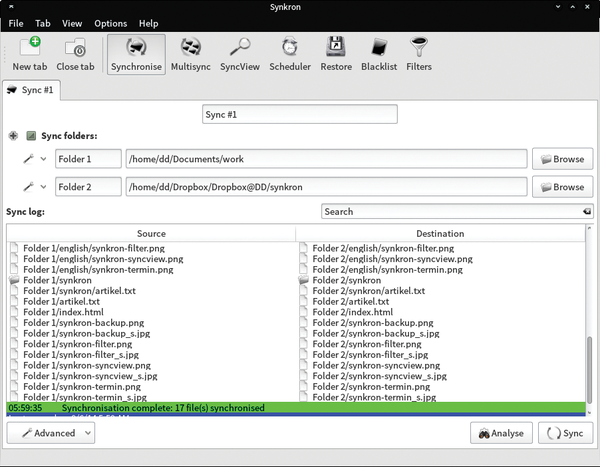Image resolution: width=600 pixels, height=467 pixels.
Task: Click file icon of Folder 1/index.html
Action: pos(15,312)
